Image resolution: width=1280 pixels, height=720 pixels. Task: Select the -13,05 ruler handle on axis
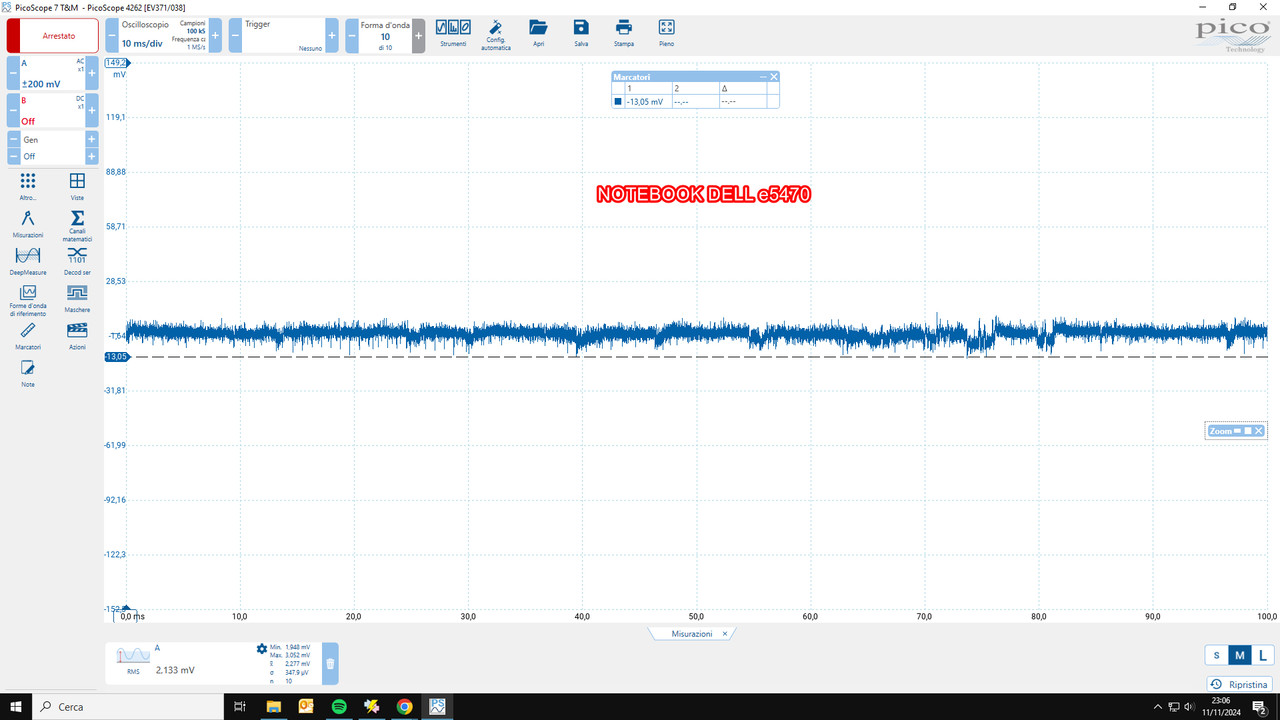[x=117, y=357]
